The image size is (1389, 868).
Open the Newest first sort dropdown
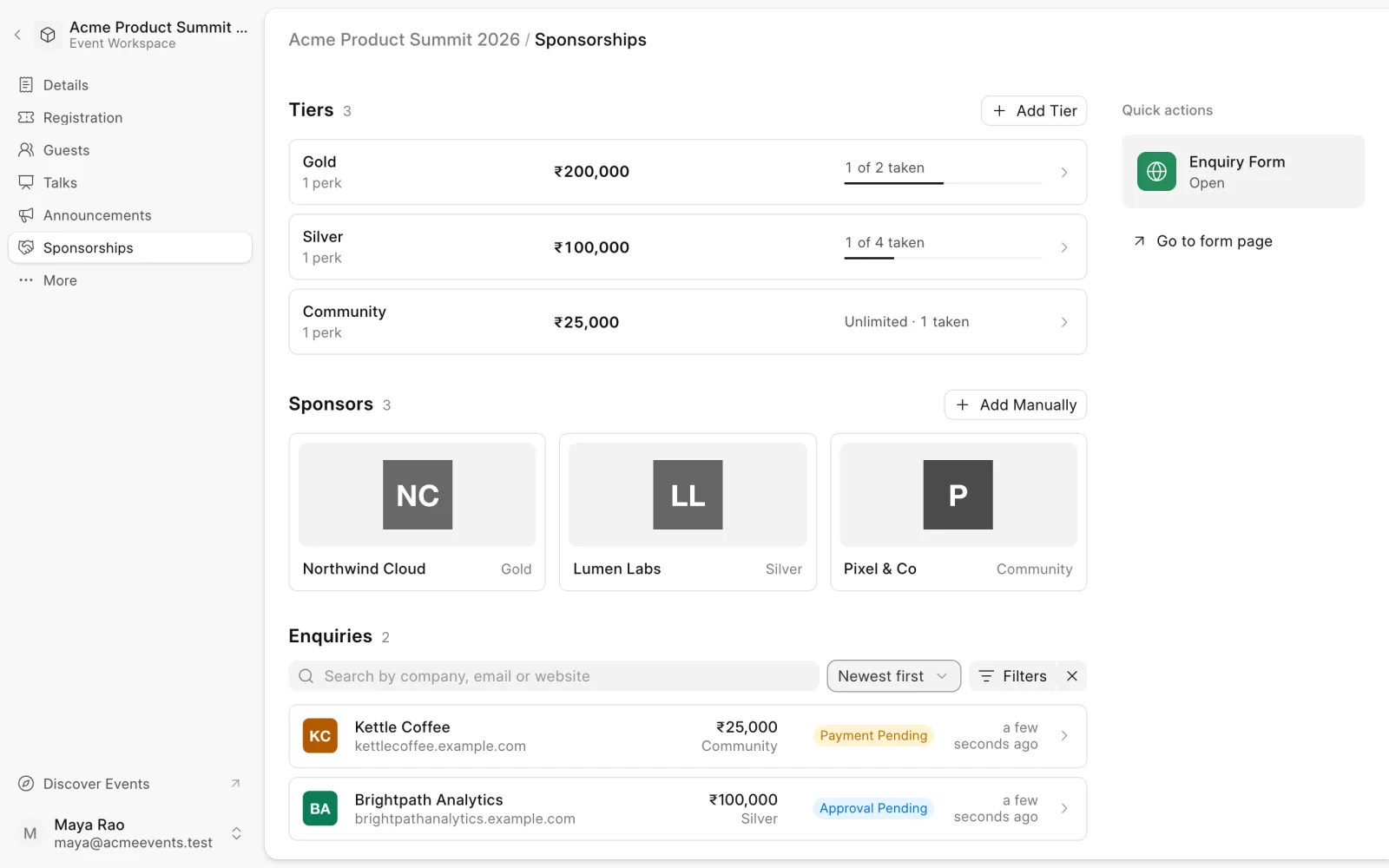coord(893,676)
